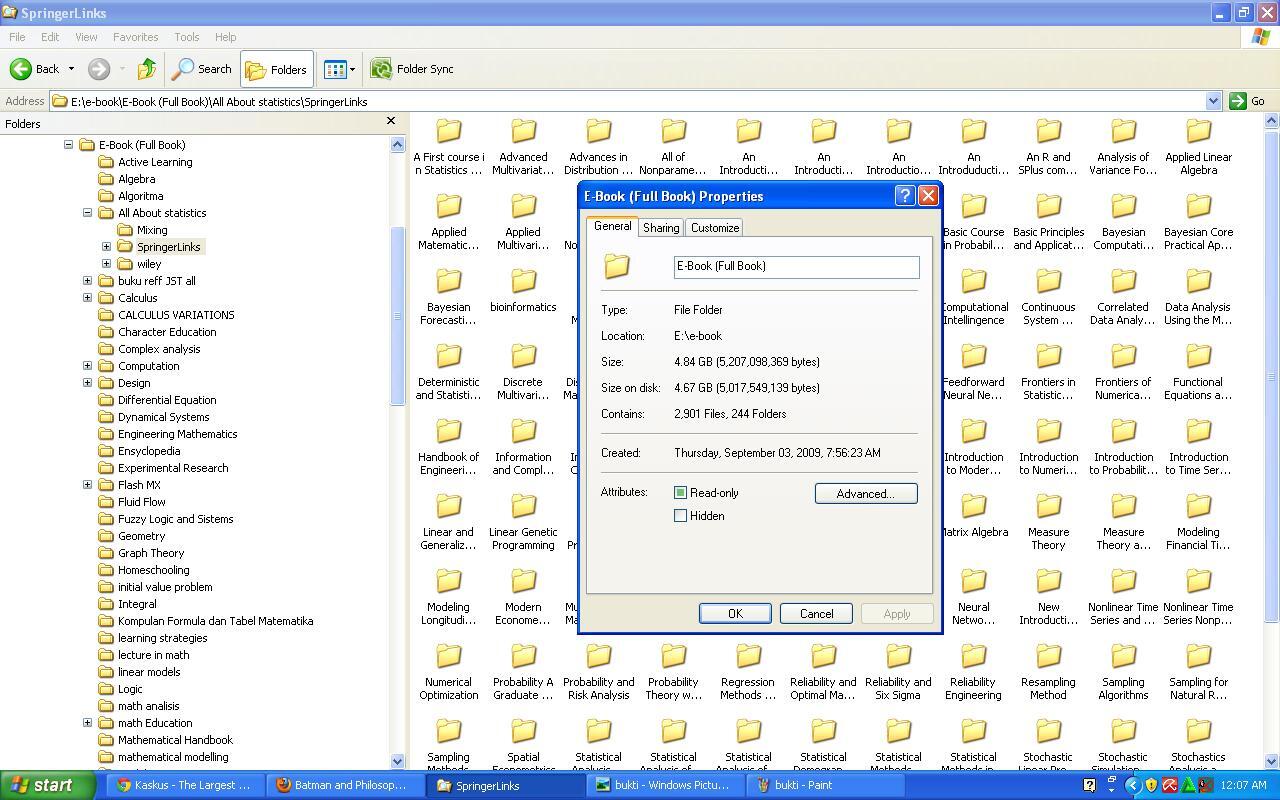Open 'Batman and Philosop...' taskbar window
This screenshot has width=1280, height=800.
click(x=345, y=785)
